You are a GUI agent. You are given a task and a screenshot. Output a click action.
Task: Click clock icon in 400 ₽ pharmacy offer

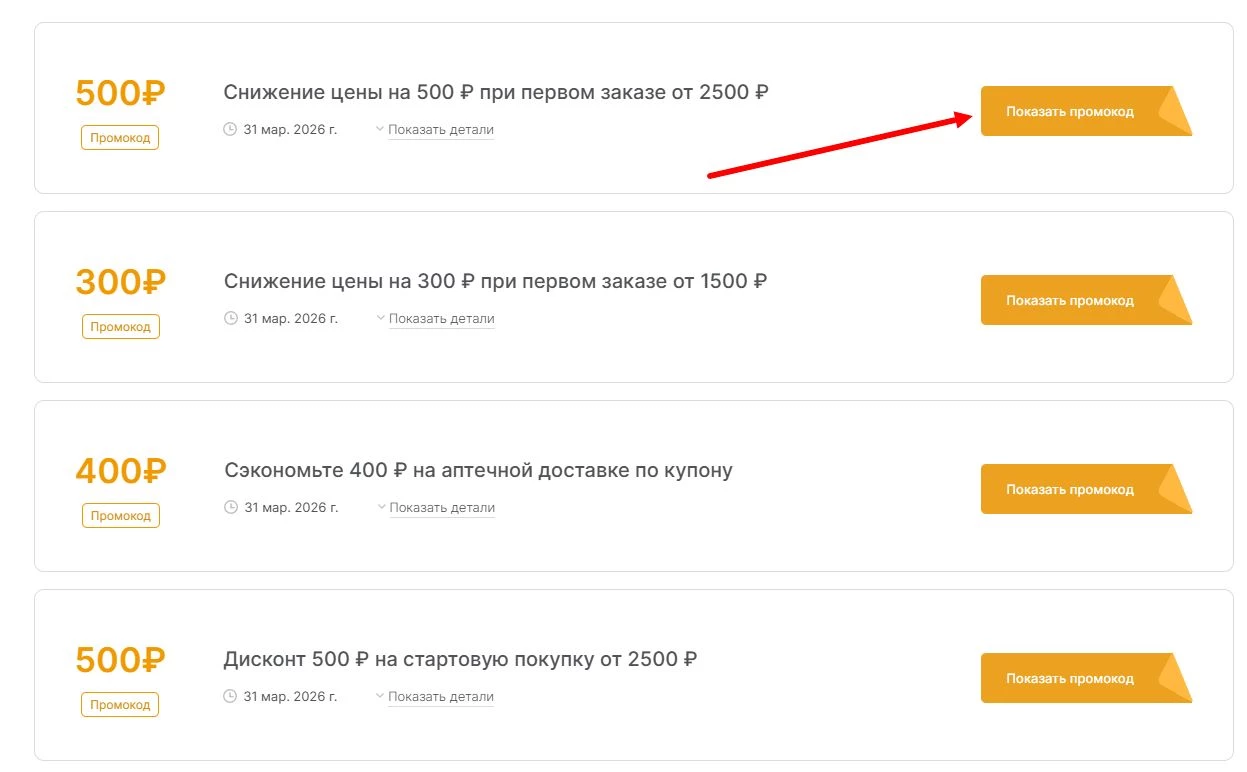click(x=230, y=508)
